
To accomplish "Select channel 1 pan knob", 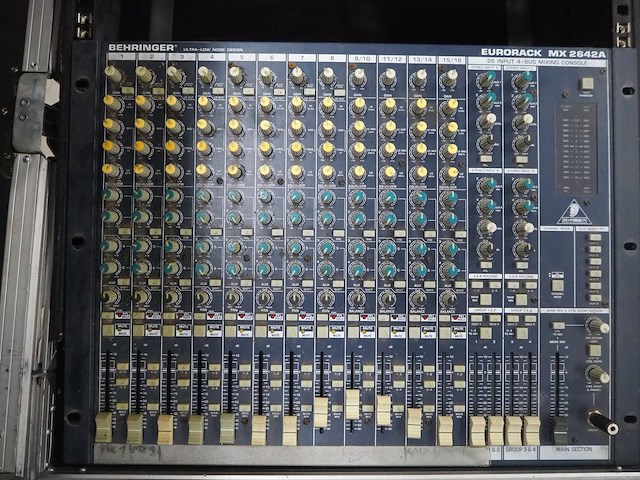I will [x=111, y=296].
